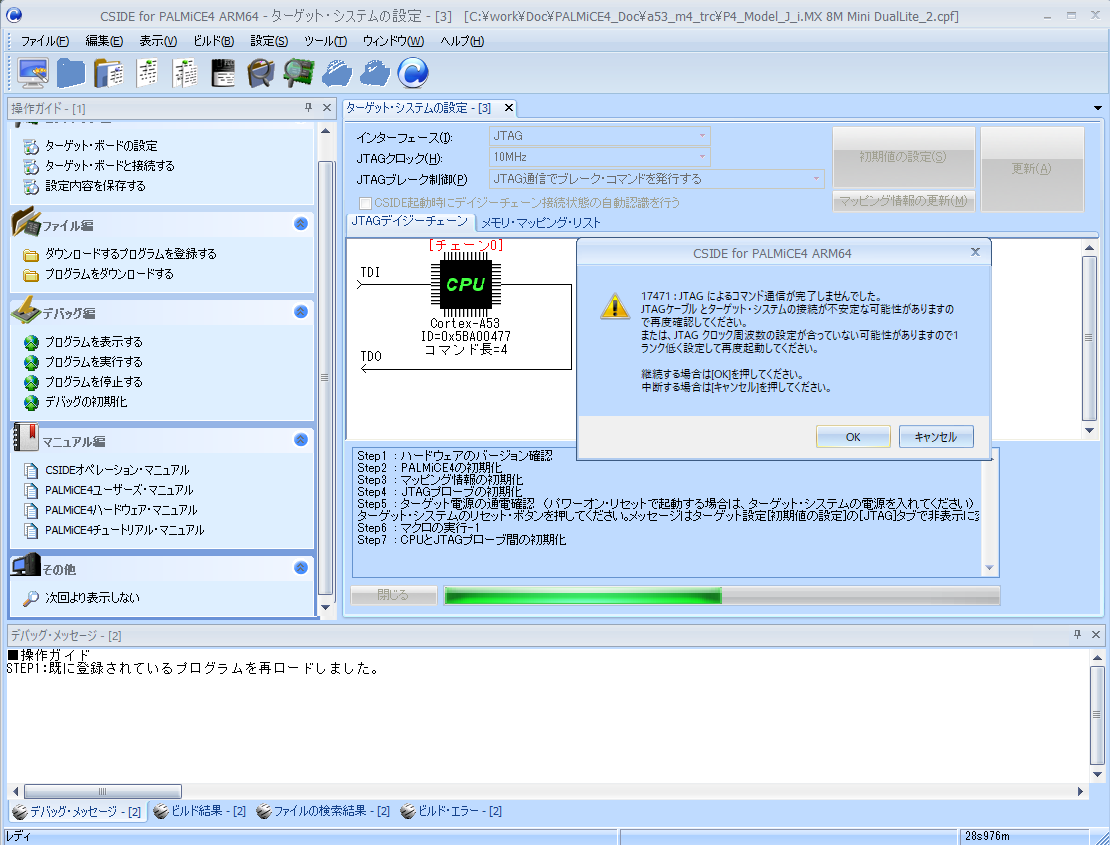Click the monitor wizard toolbar icon

click(33, 73)
